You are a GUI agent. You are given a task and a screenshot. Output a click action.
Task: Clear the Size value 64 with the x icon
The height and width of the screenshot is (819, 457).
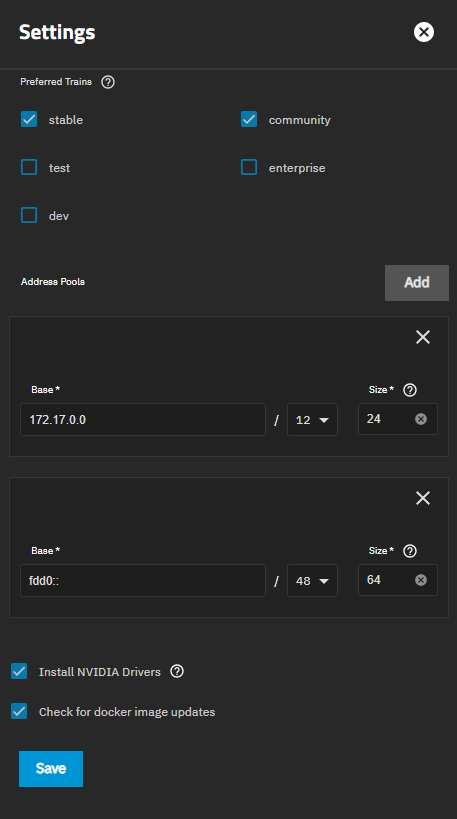pos(421,580)
